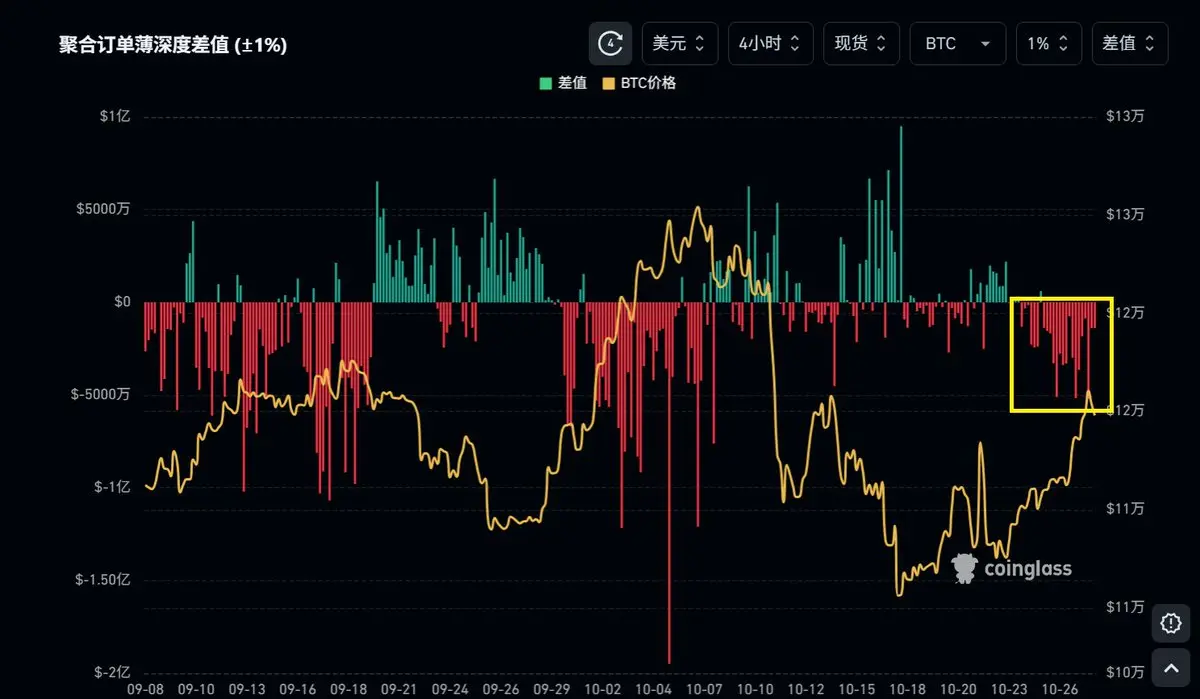This screenshot has width=1200, height=699.
Task: Toggle the 差值 legend series
Action: coord(562,83)
